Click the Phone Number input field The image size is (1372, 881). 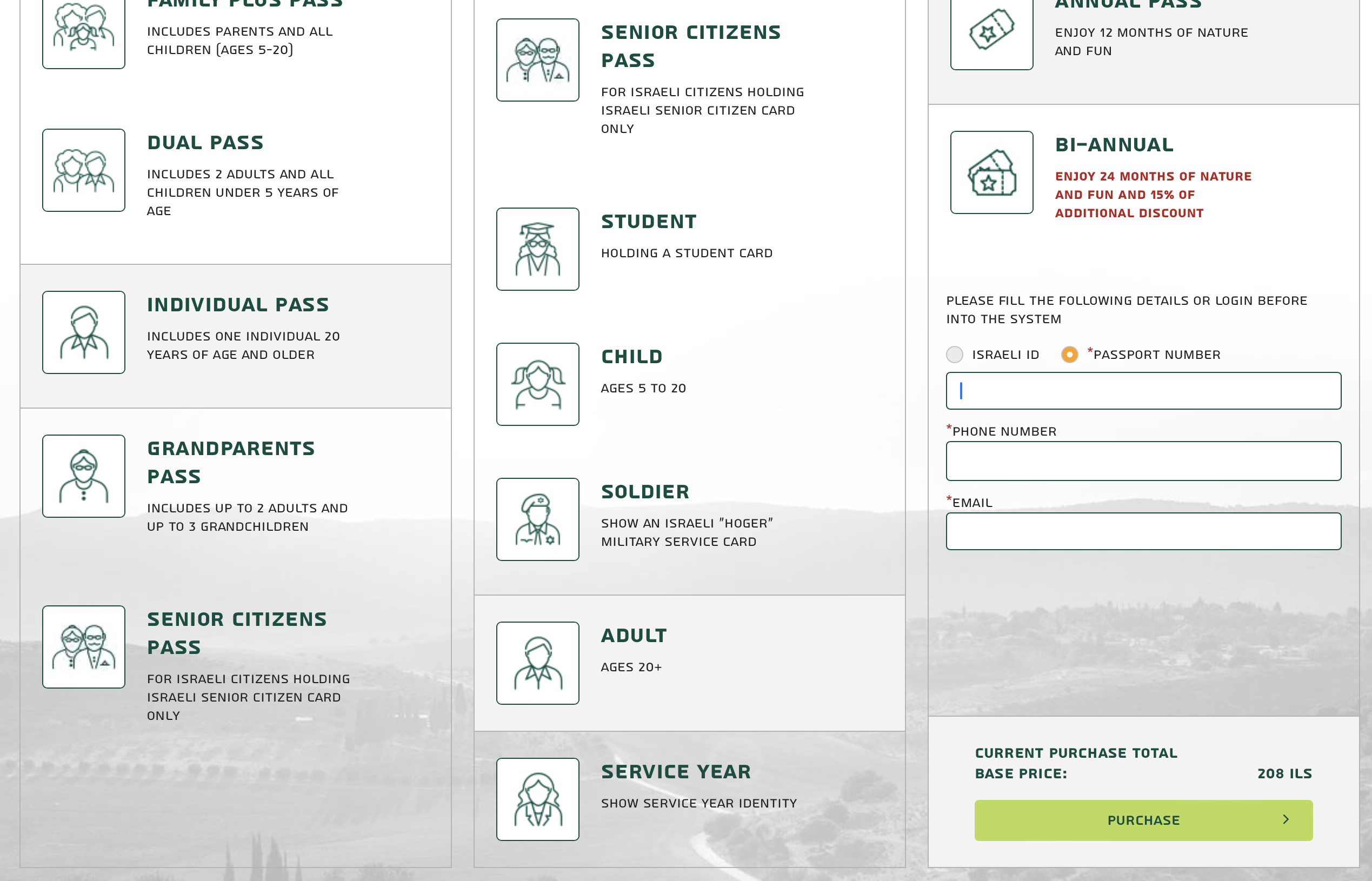pyautogui.click(x=1144, y=461)
